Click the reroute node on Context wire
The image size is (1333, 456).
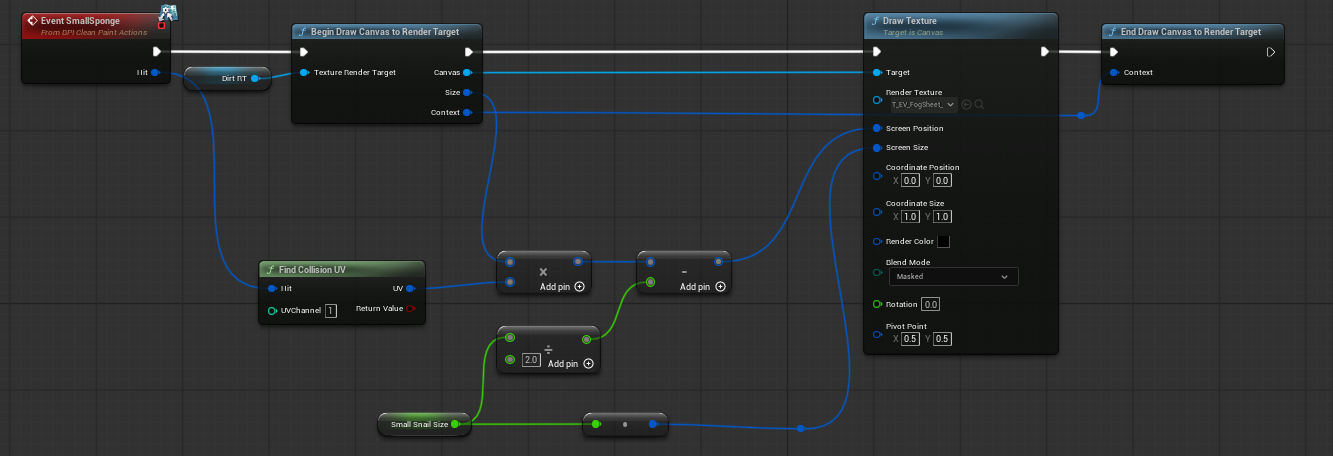[1082, 116]
